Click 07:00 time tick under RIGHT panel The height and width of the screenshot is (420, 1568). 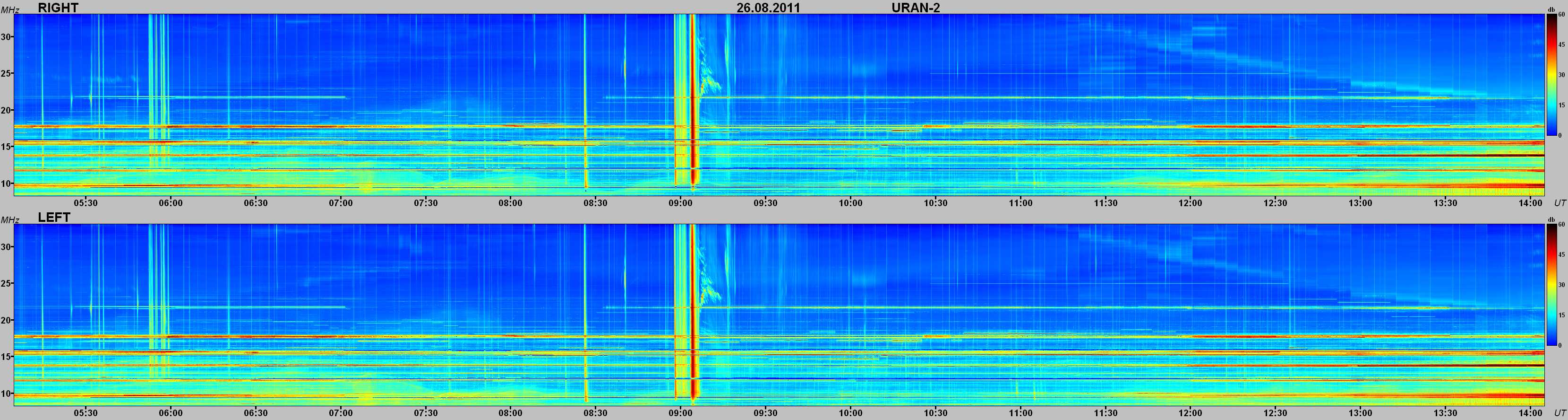[341, 203]
